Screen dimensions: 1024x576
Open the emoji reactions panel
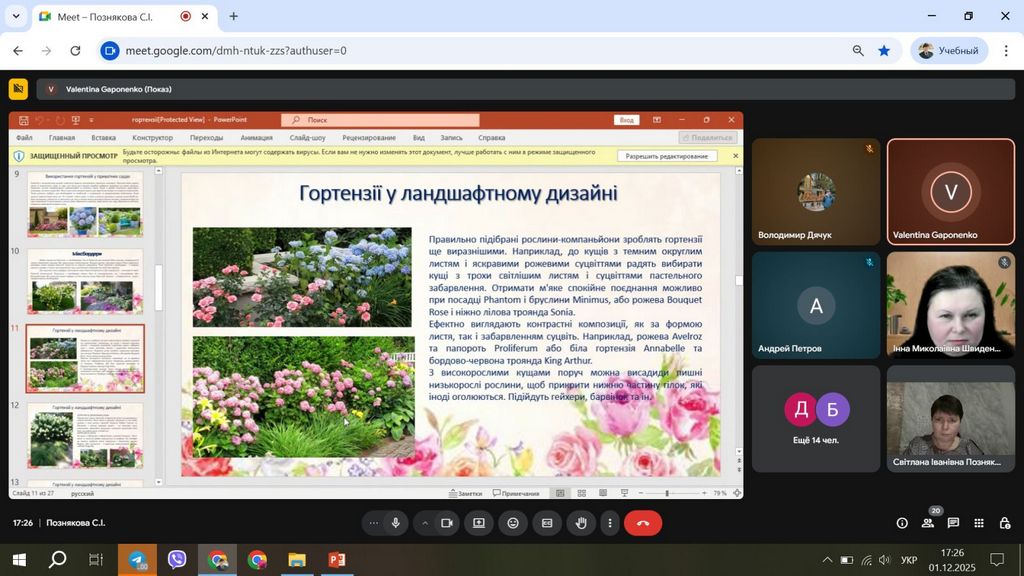[513, 523]
